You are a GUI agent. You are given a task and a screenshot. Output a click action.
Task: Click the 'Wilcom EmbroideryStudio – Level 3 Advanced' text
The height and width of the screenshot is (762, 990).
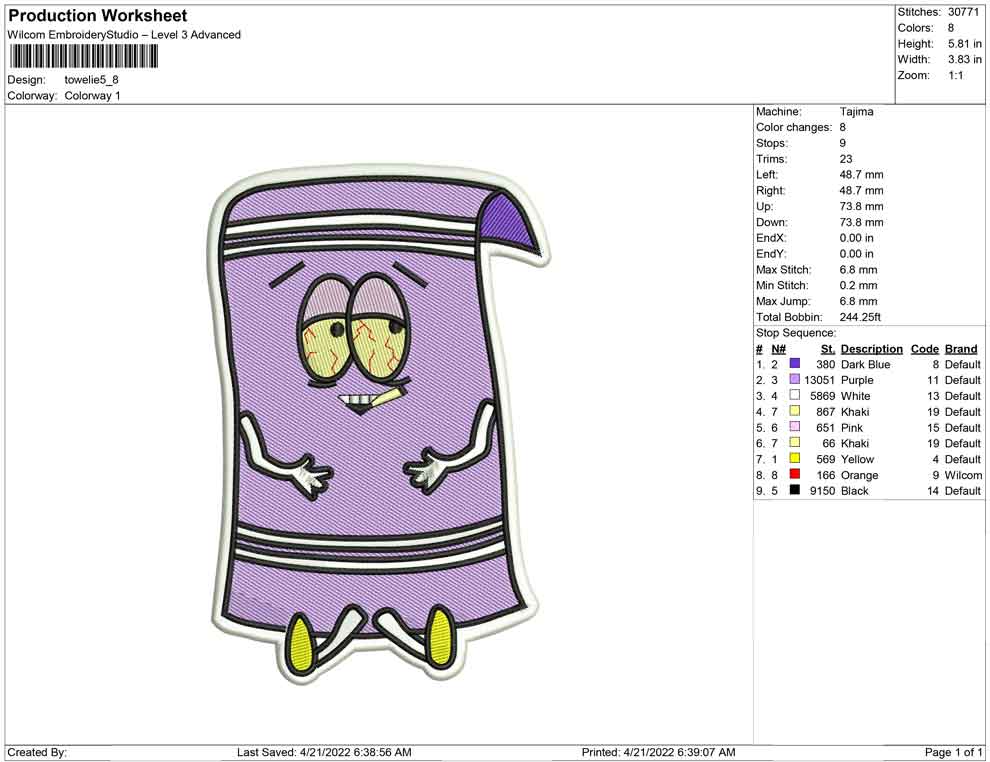point(124,35)
